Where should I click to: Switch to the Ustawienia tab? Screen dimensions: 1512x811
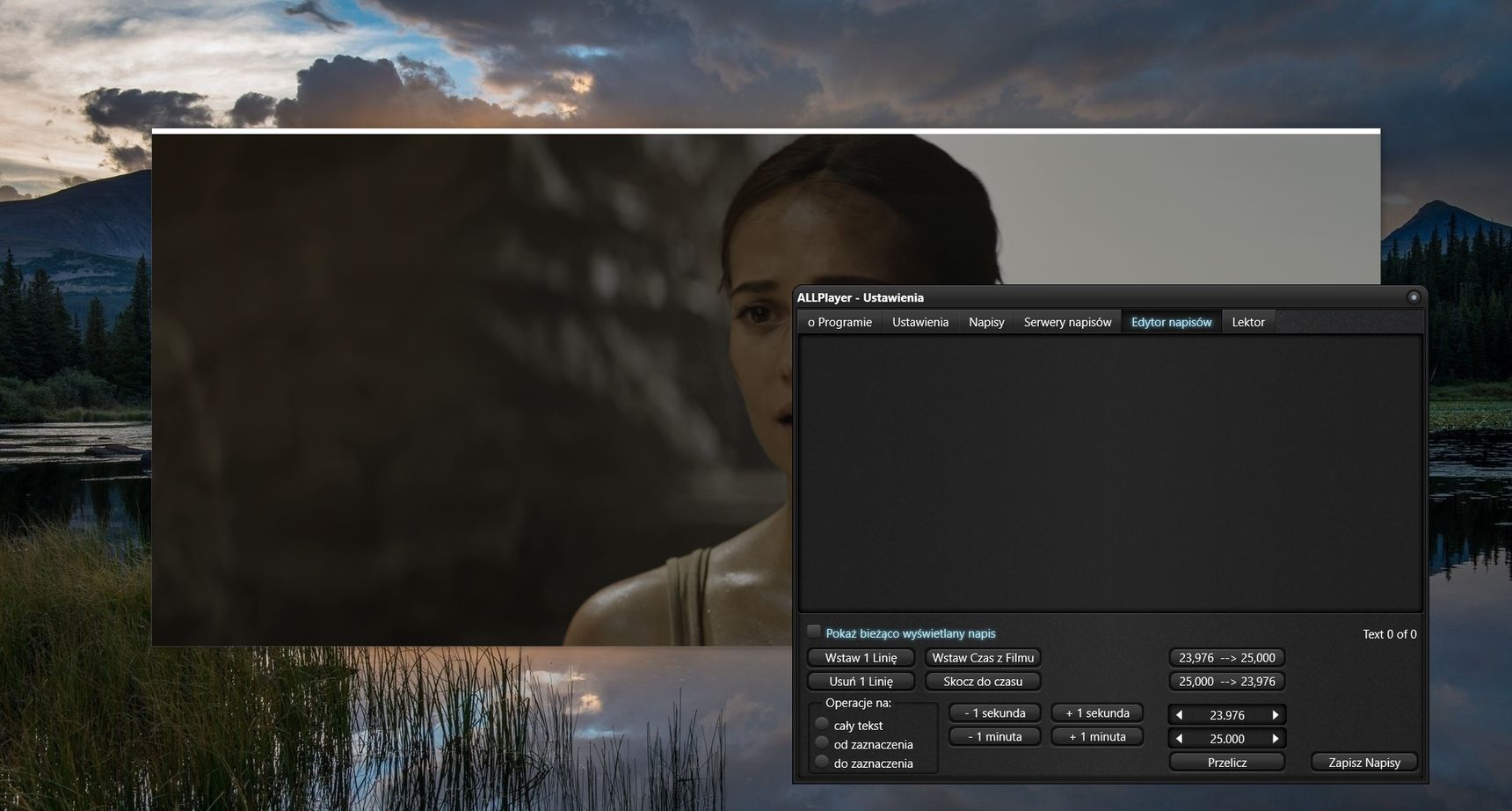click(x=920, y=322)
